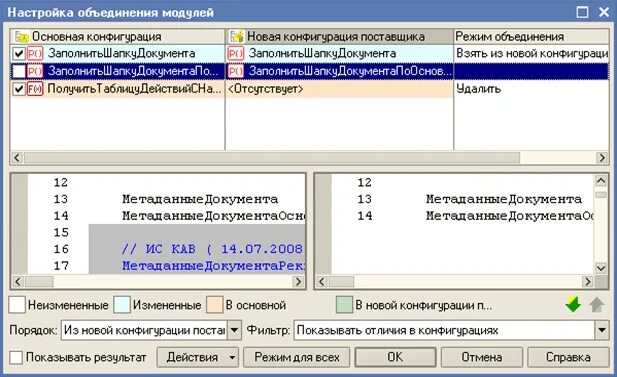
Task: Click comment line 16 in left code pane
Action: click(212, 249)
